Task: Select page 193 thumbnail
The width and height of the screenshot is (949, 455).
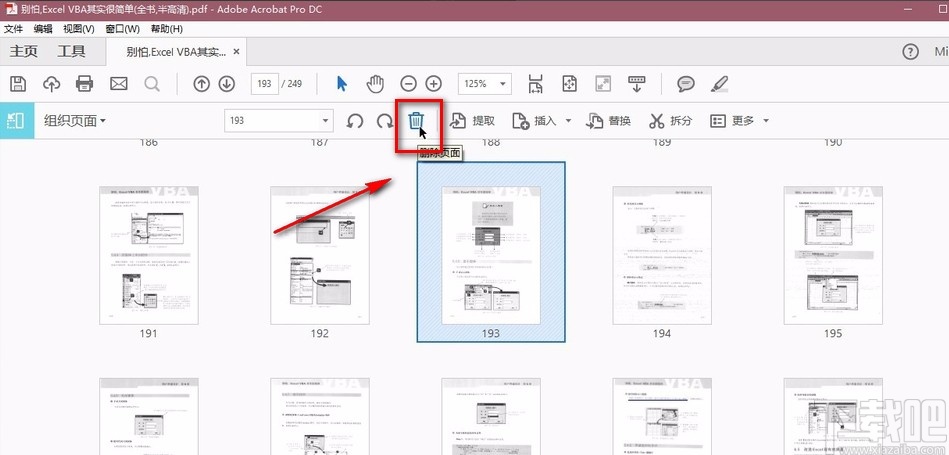Action: (x=491, y=255)
